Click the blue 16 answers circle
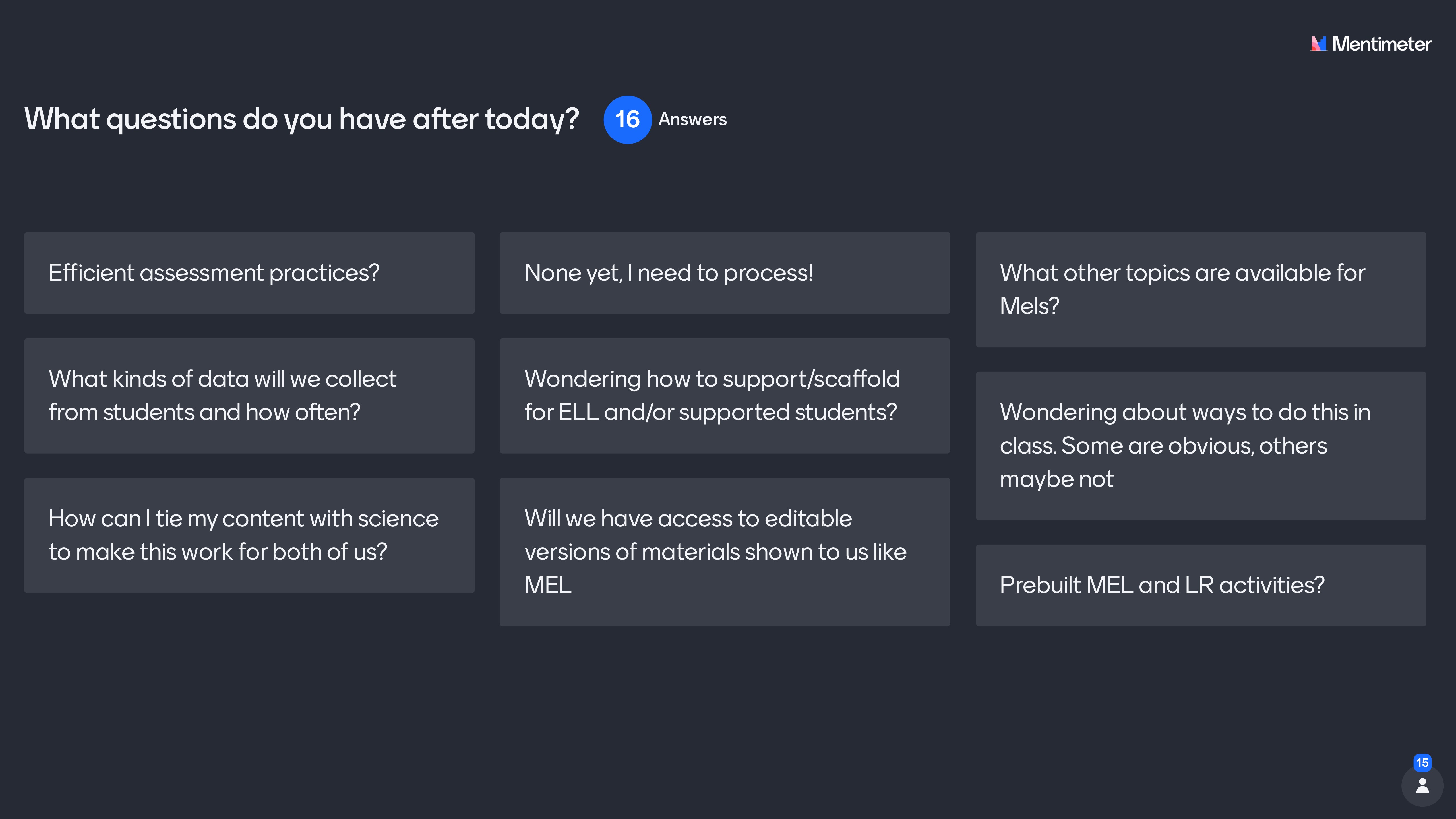This screenshot has width=1456, height=819. click(627, 119)
